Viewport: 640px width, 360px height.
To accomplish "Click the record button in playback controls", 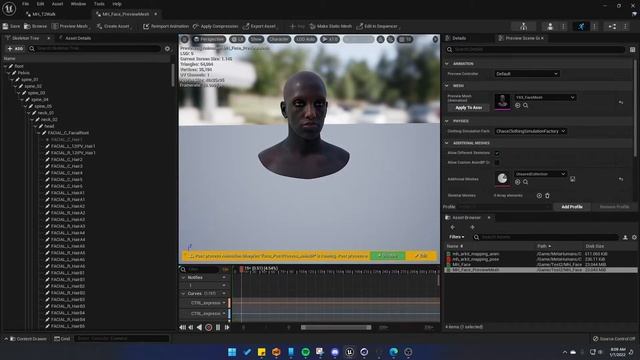I will pyautogui.click(x=209, y=327).
